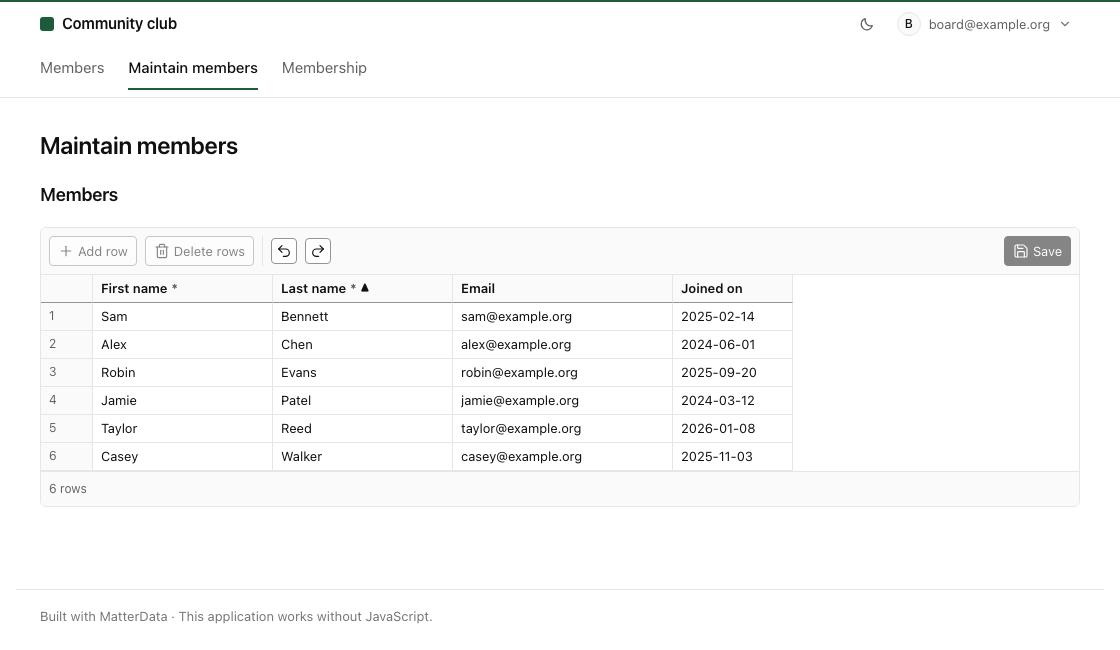
Task: Click the Taylor first name cell
Action: tap(182, 429)
